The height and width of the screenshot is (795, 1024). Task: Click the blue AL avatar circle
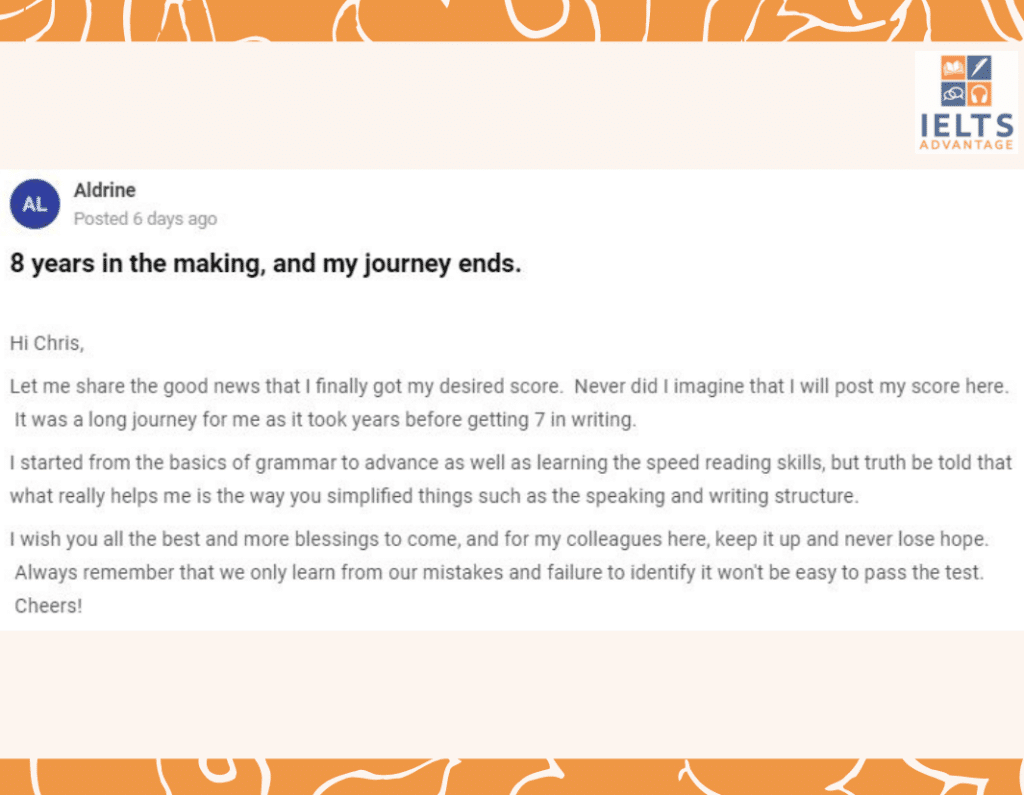click(x=34, y=204)
